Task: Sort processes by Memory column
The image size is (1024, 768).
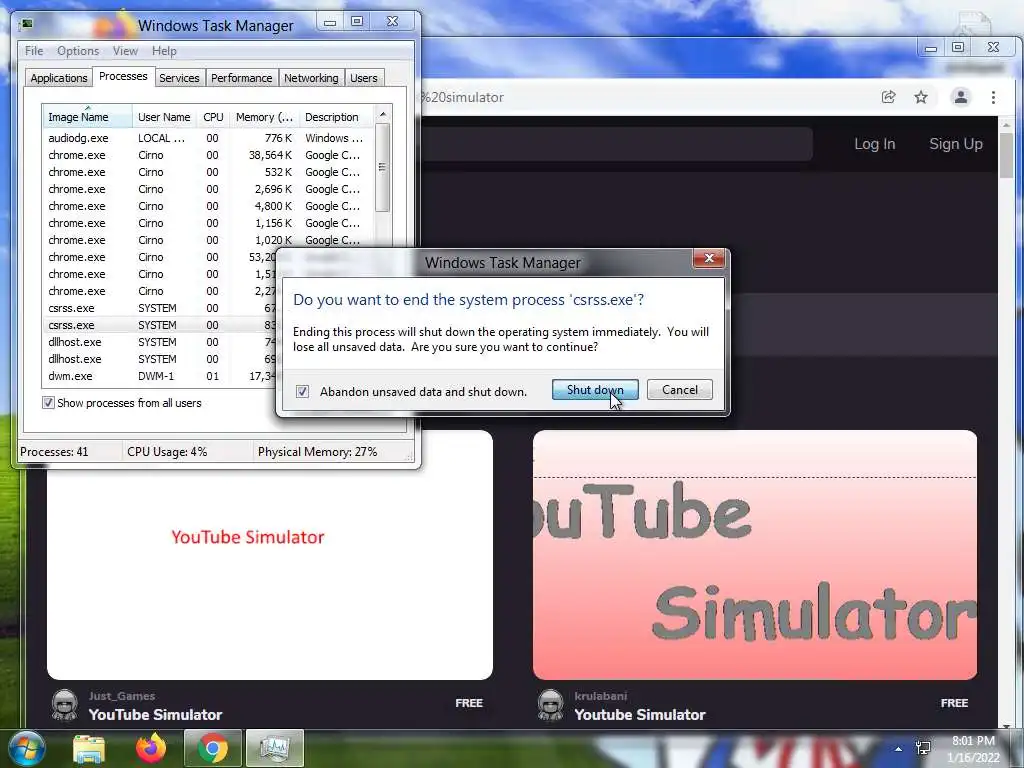Action: click(x=264, y=117)
